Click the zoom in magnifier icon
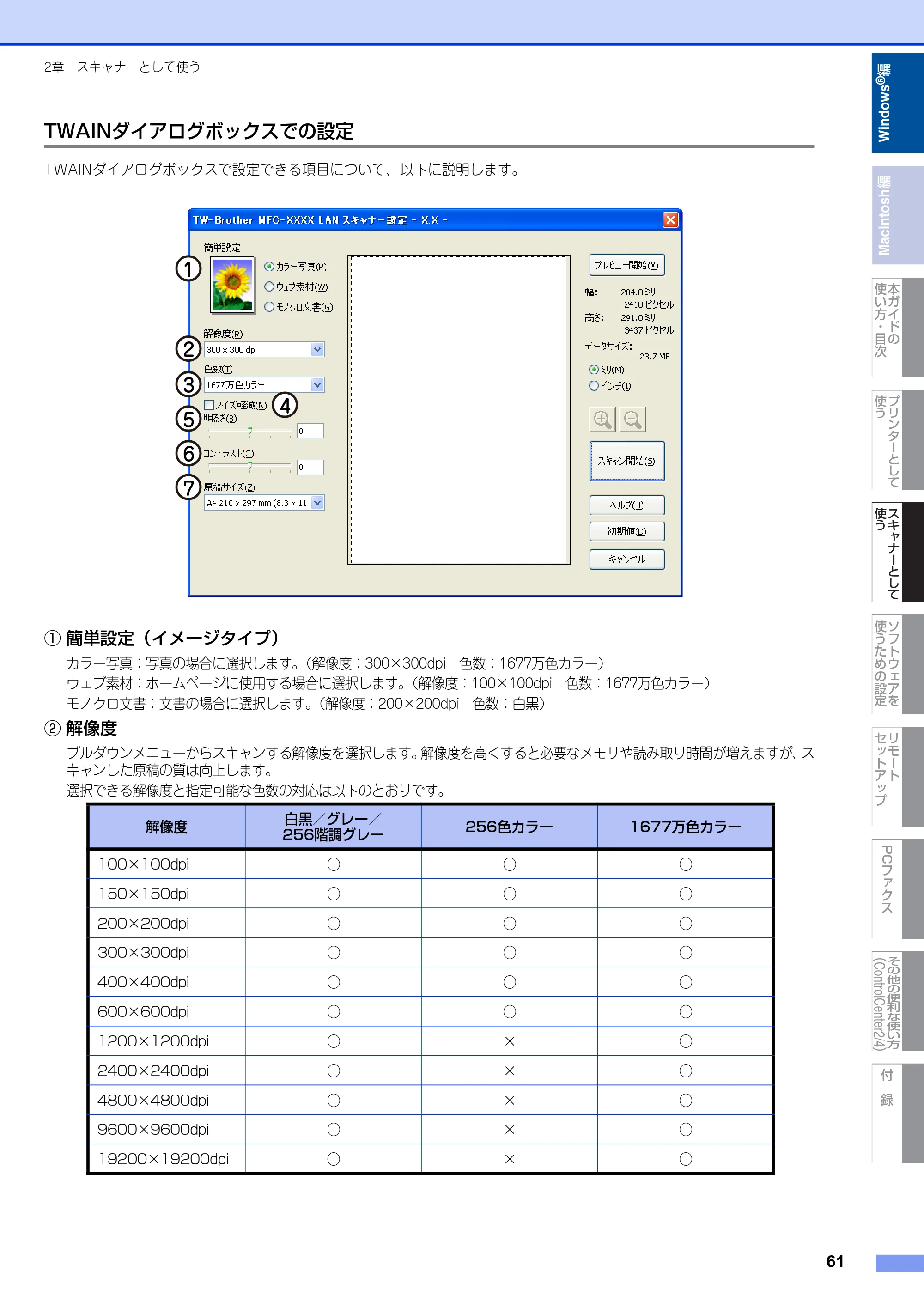Image resolution: width=924 pixels, height=1308 pixels. pos(602,419)
